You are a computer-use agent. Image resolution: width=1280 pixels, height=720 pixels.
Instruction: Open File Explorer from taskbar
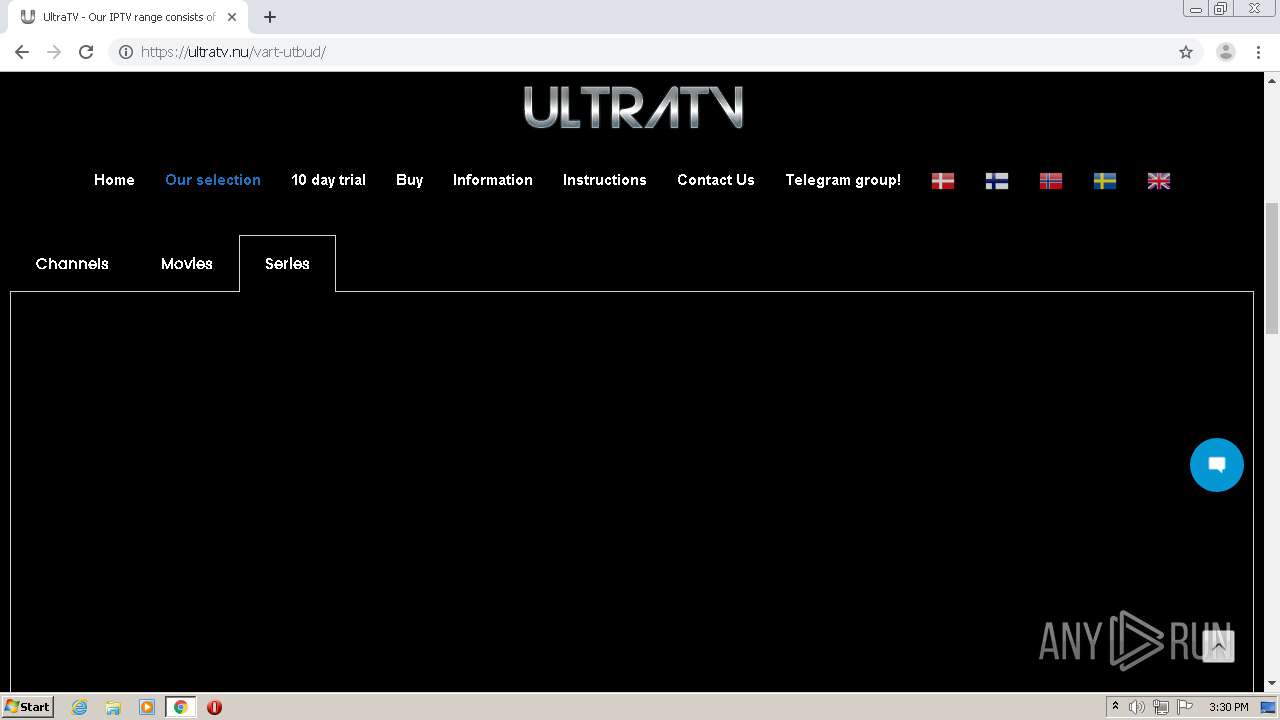[113, 707]
